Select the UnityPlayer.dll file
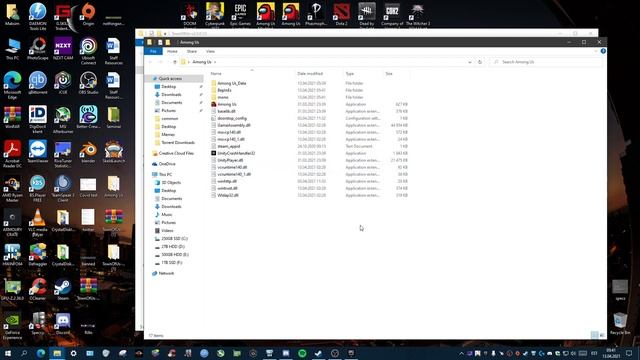Viewport: 640px width, 360px height. [x=230, y=160]
